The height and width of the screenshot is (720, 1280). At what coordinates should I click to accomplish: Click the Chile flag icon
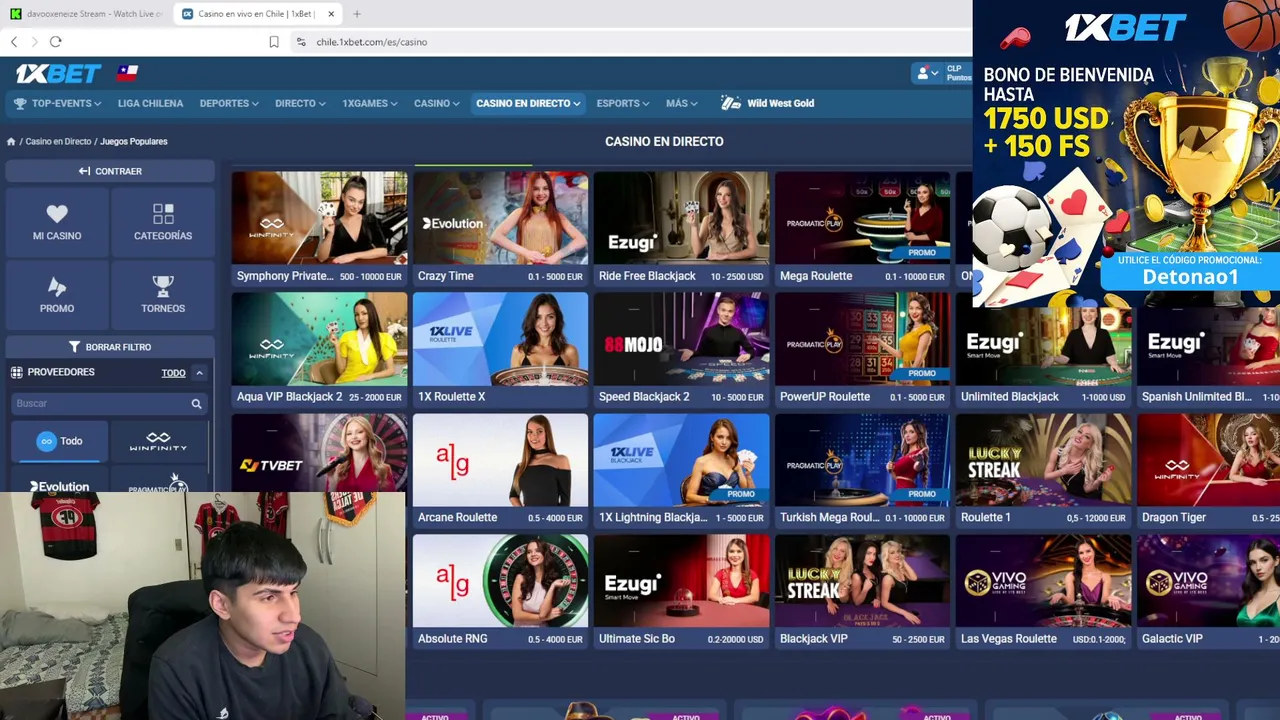pos(127,73)
